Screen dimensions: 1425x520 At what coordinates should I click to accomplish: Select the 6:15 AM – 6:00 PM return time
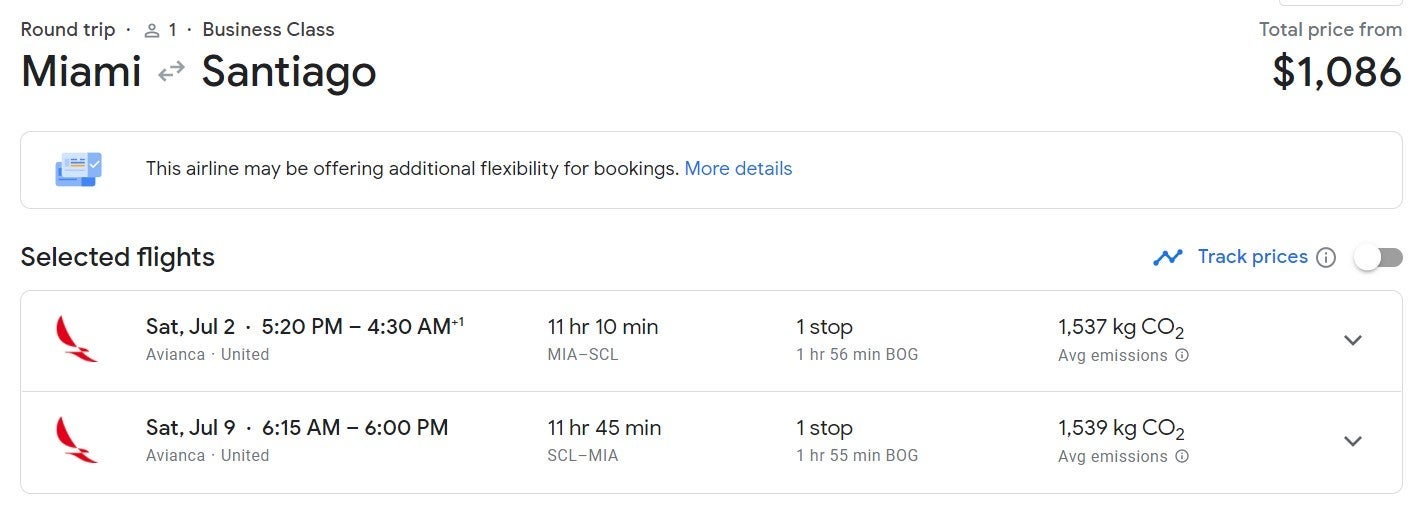coord(355,428)
